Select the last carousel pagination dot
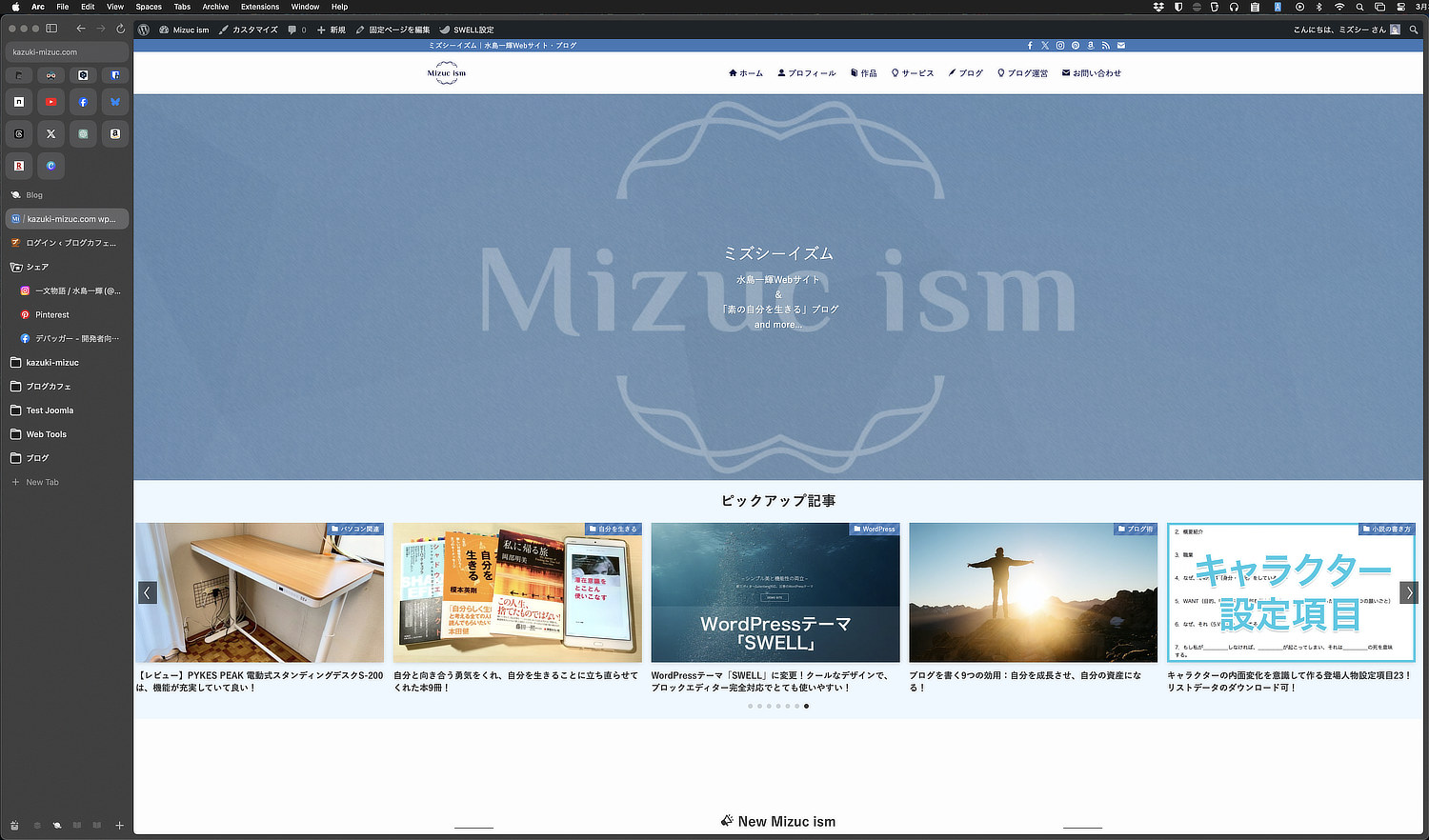This screenshot has height=840, width=1429. (806, 706)
